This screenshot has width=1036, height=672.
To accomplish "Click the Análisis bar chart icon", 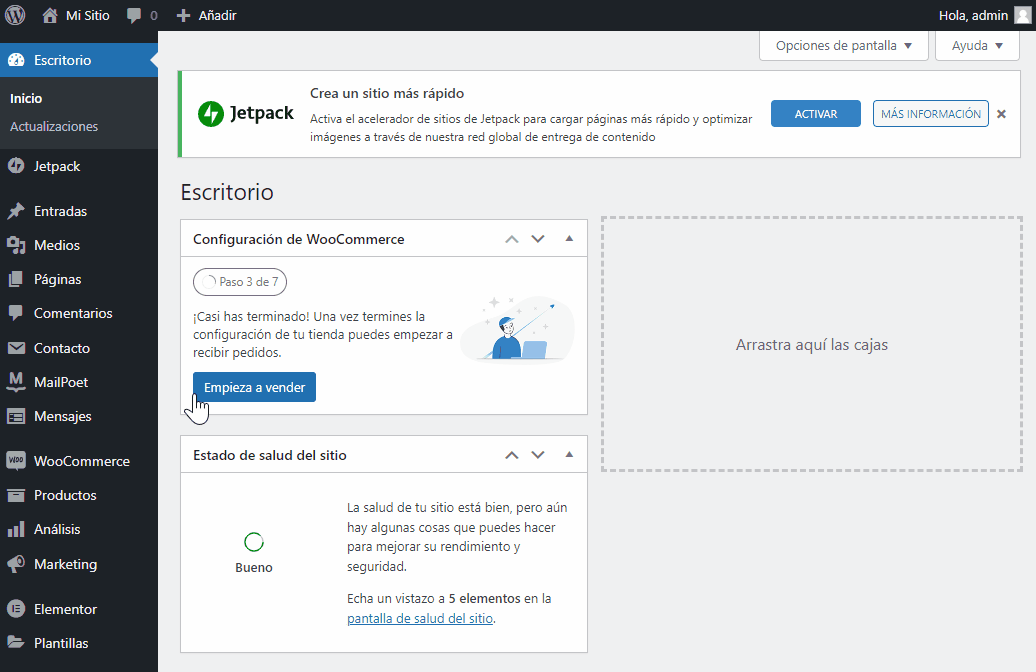I will (x=16, y=529).
